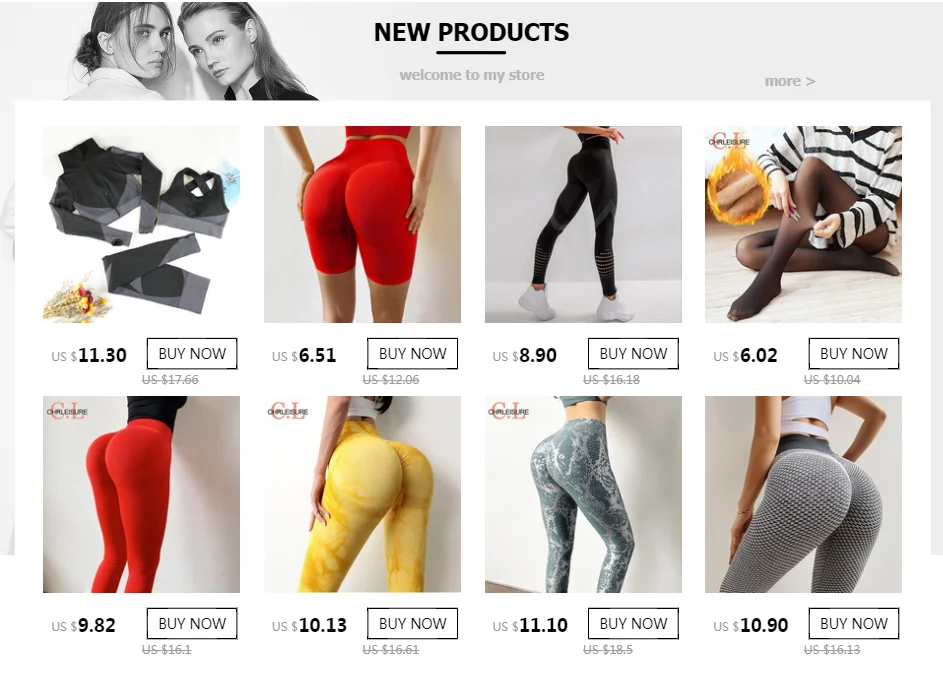
Task: Click BUY NOW for the $10.13 leggings
Action: tap(413, 623)
